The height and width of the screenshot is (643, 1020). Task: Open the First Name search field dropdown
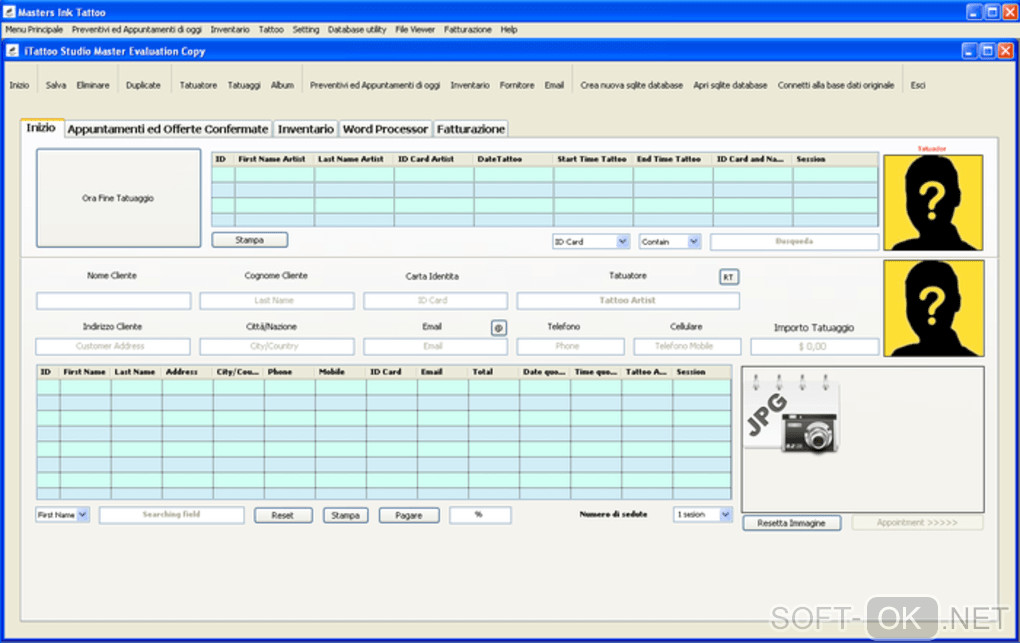point(82,515)
